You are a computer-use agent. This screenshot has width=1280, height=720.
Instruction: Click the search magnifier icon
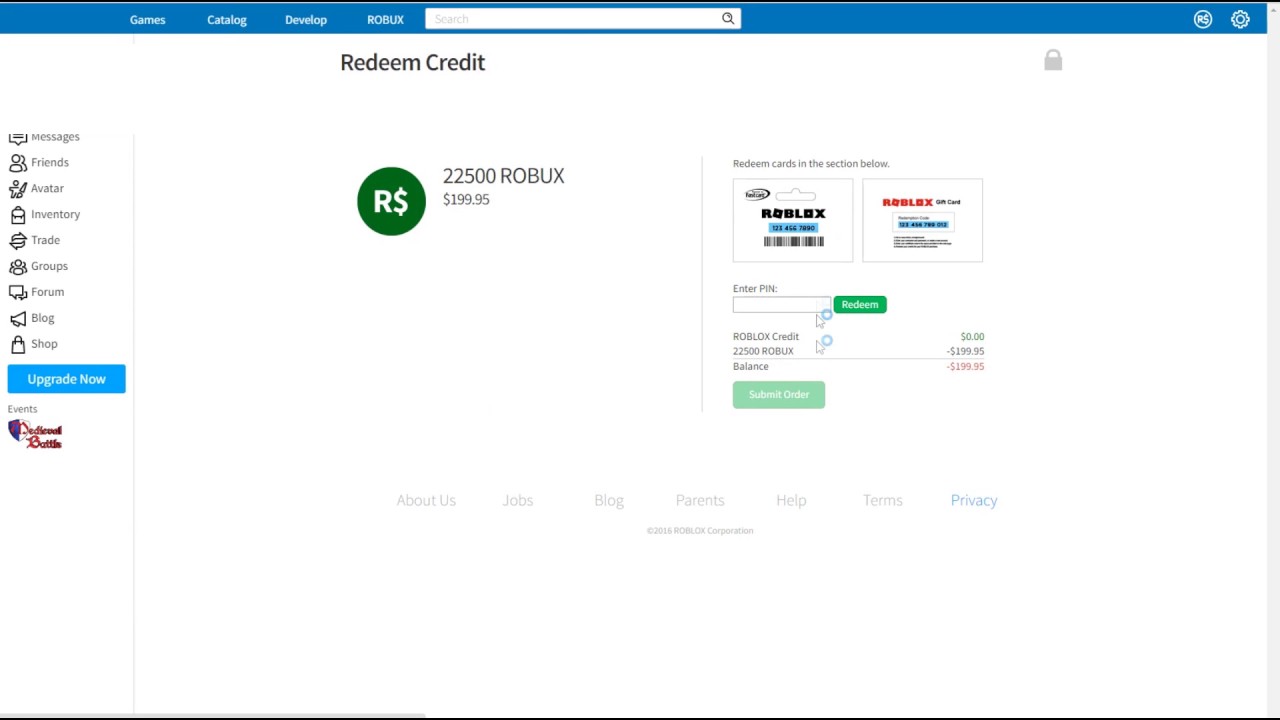pos(728,18)
